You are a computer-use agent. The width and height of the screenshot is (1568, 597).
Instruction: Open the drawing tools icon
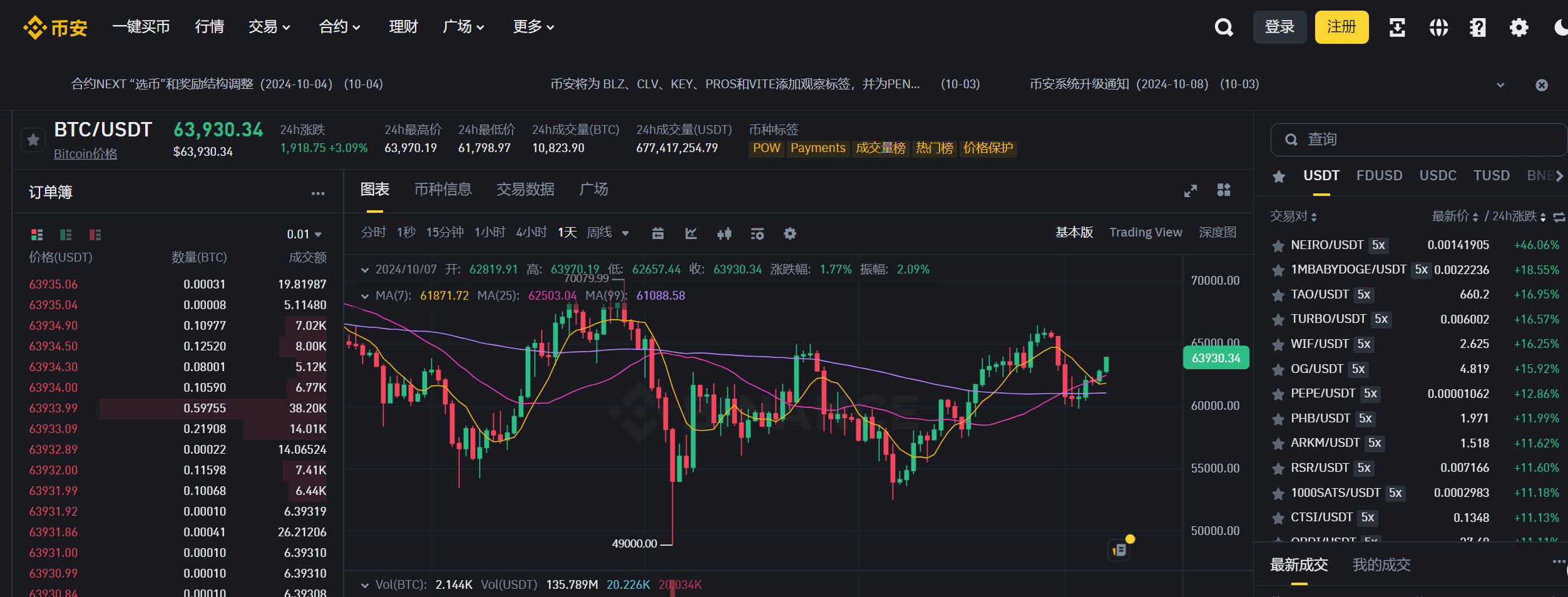click(x=691, y=233)
